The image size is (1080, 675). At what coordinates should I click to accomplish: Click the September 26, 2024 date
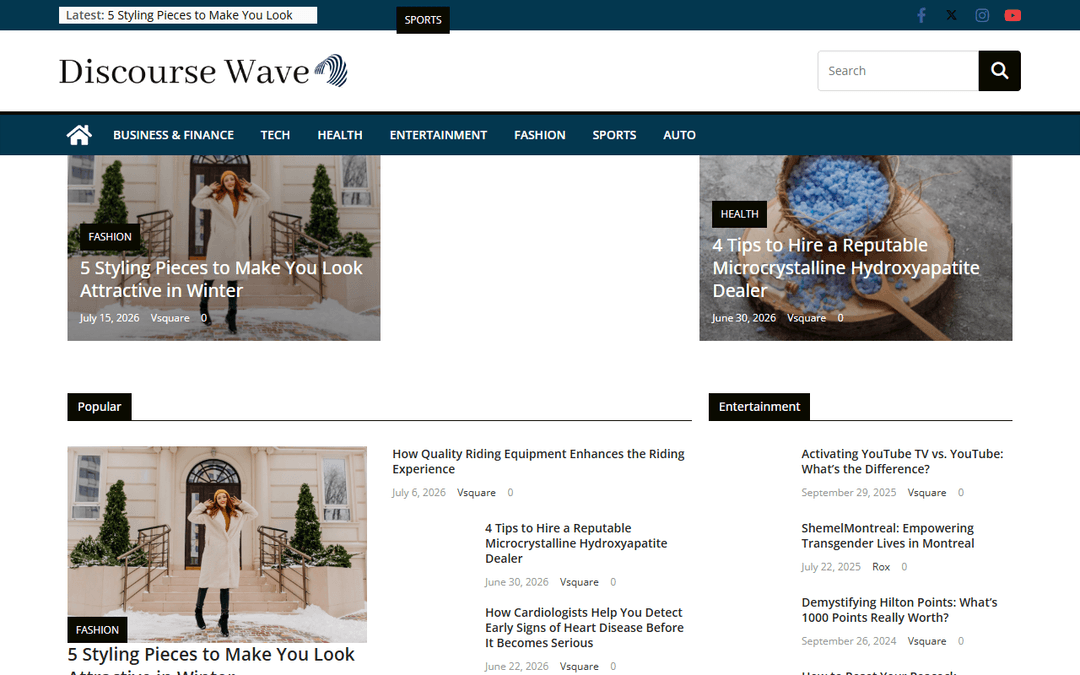point(849,641)
